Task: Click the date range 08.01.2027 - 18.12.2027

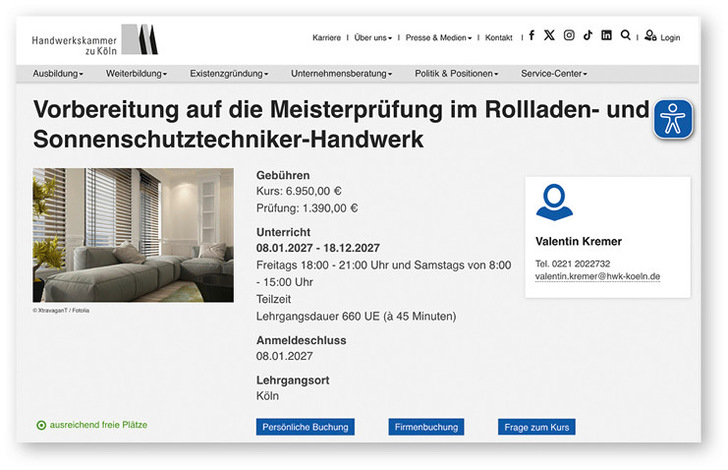Action: (318, 248)
